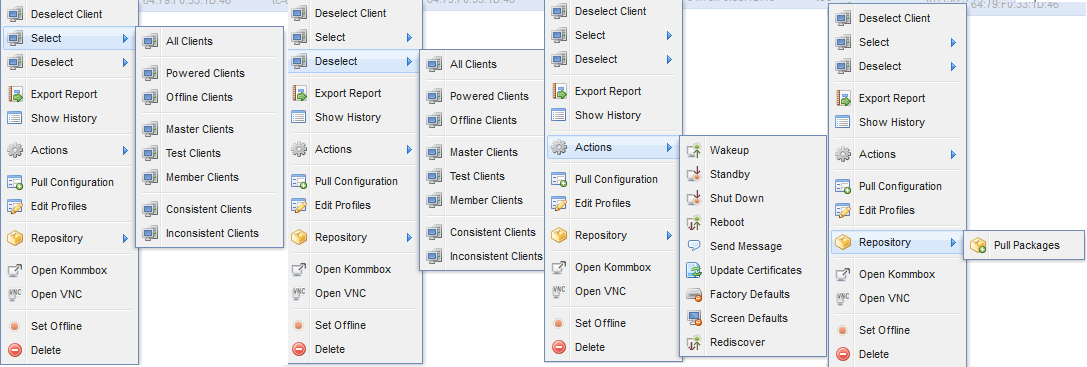Click Delete text in the third menu
Screen dimensions: 1087x367
tap(590, 348)
